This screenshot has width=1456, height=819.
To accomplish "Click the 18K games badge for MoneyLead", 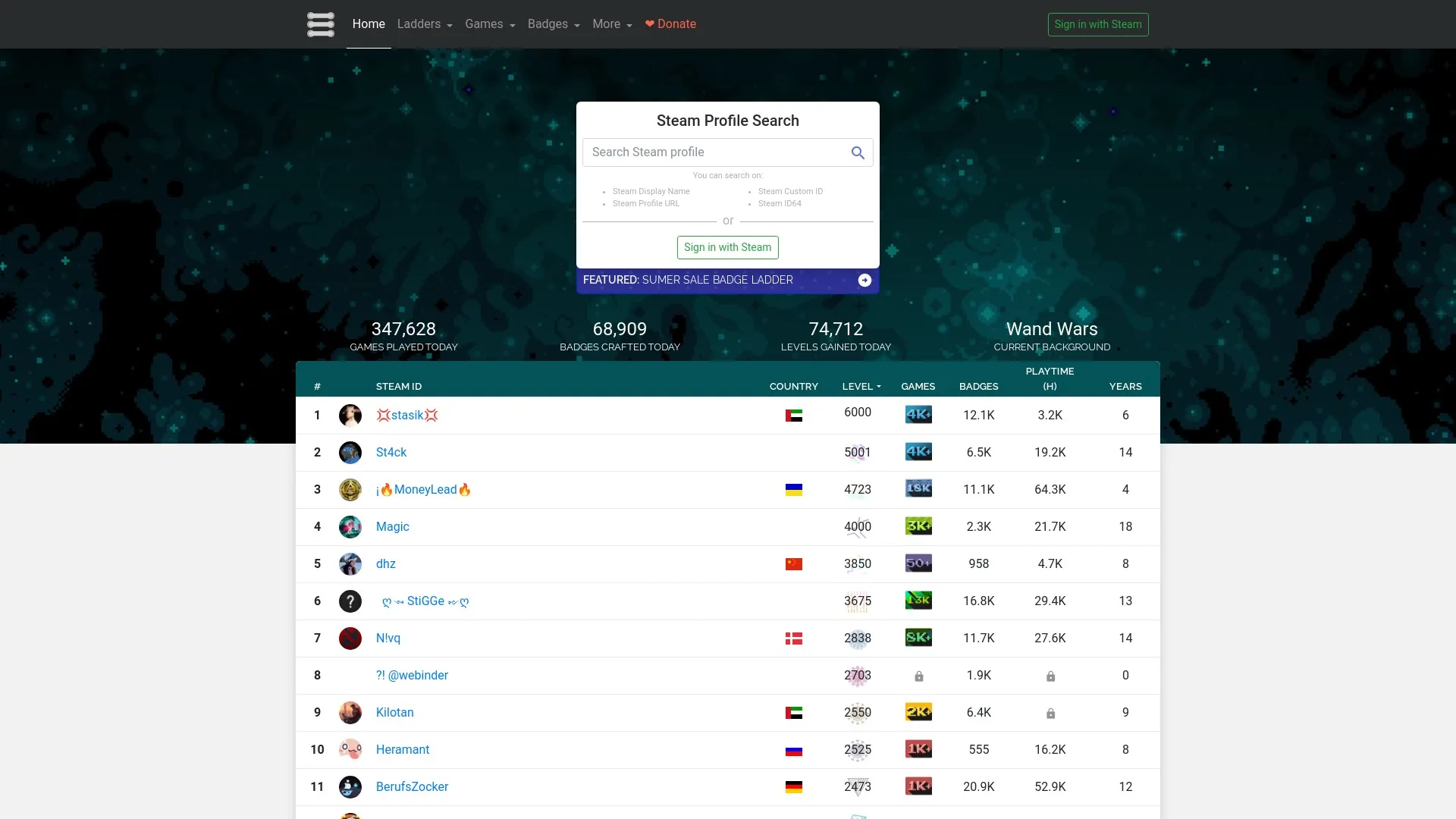I will (x=918, y=489).
